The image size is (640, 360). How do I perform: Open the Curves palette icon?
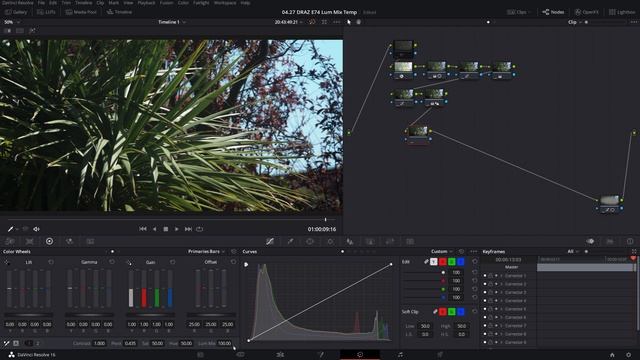tap(270, 241)
